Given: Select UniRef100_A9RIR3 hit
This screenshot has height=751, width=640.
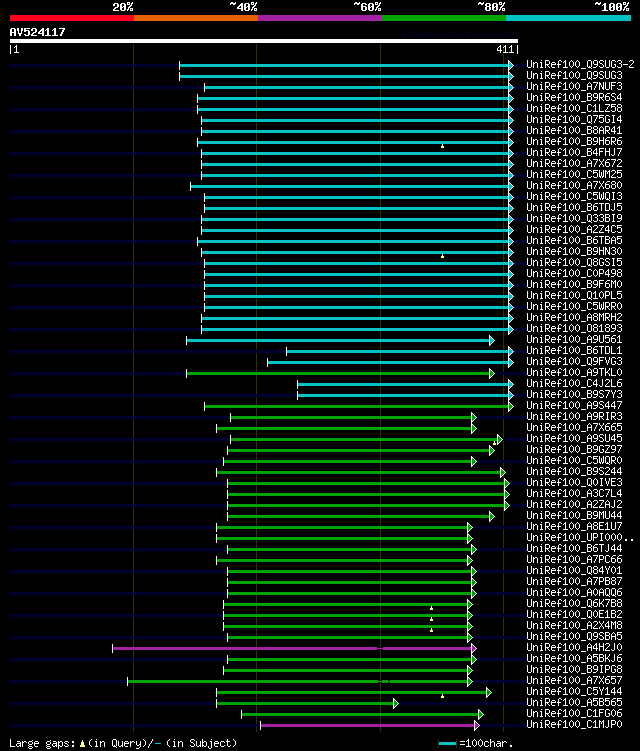Looking at the screenshot, I should coord(574,417).
